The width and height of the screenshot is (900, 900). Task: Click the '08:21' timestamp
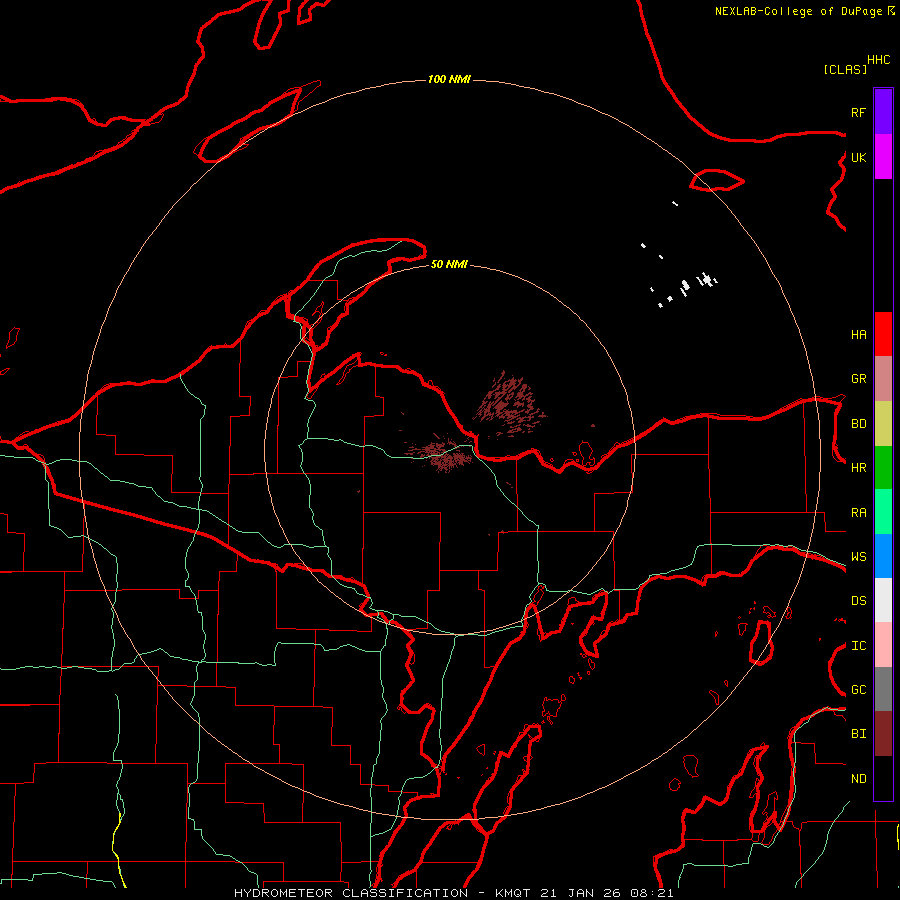click(651, 893)
